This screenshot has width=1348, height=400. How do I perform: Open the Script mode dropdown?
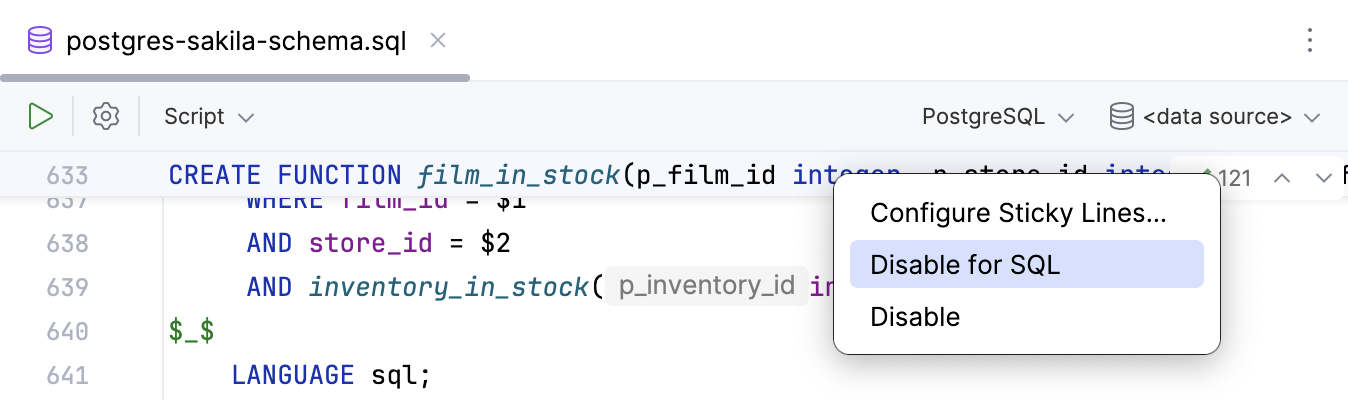click(x=209, y=117)
